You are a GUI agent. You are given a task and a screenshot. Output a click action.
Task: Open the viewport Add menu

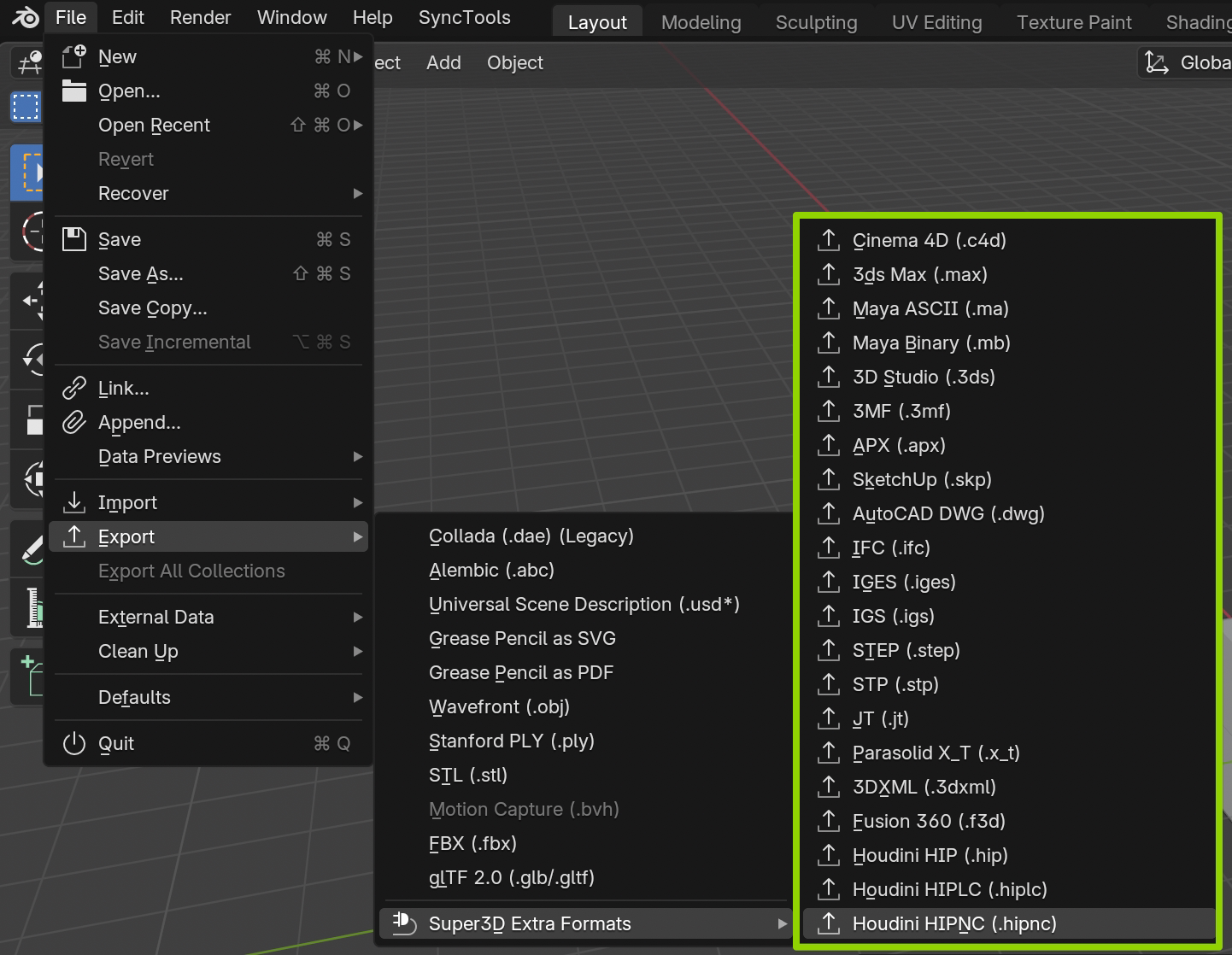coord(443,62)
